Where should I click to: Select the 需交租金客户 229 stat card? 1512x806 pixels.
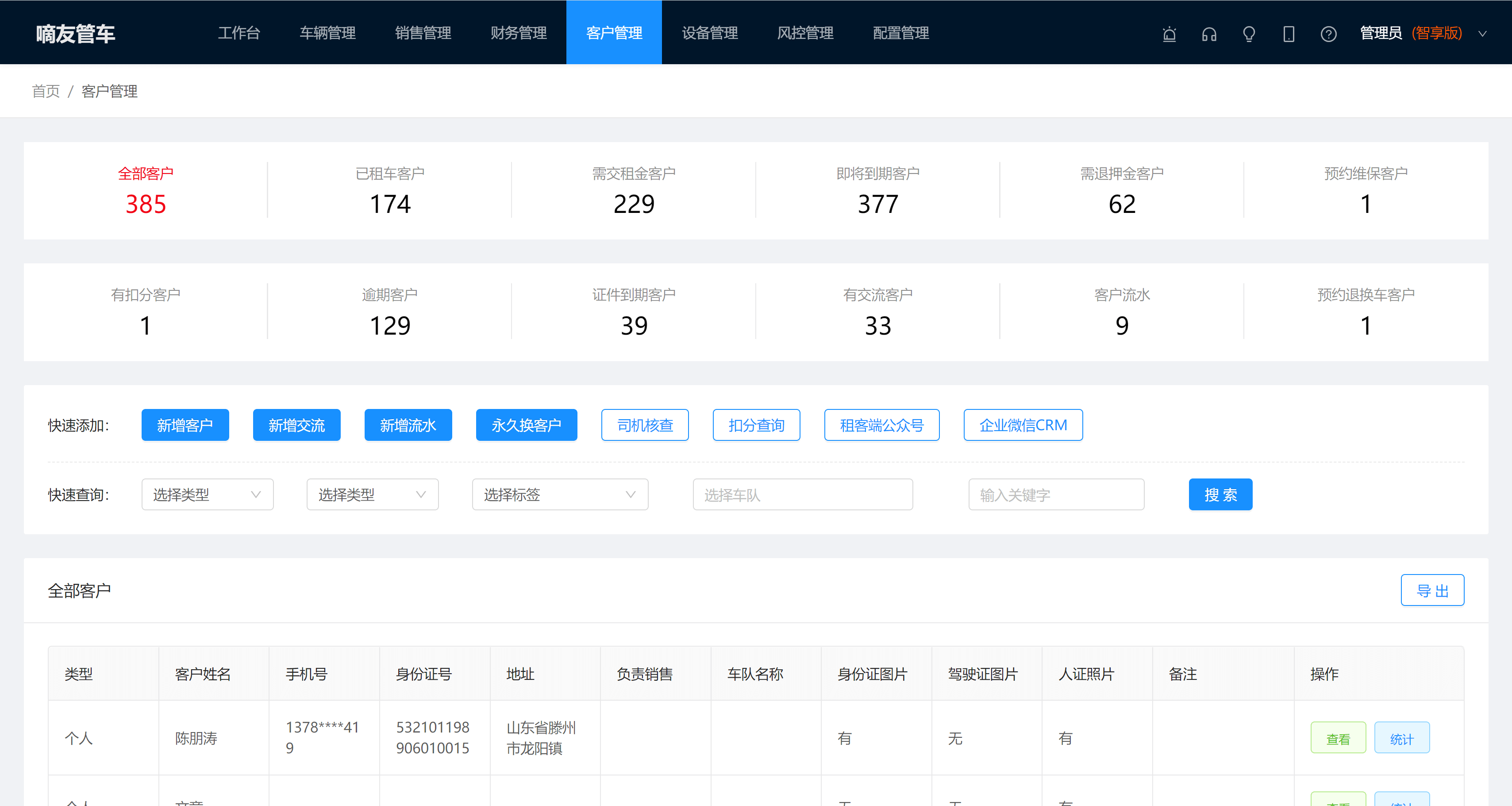(x=634, y=191)
